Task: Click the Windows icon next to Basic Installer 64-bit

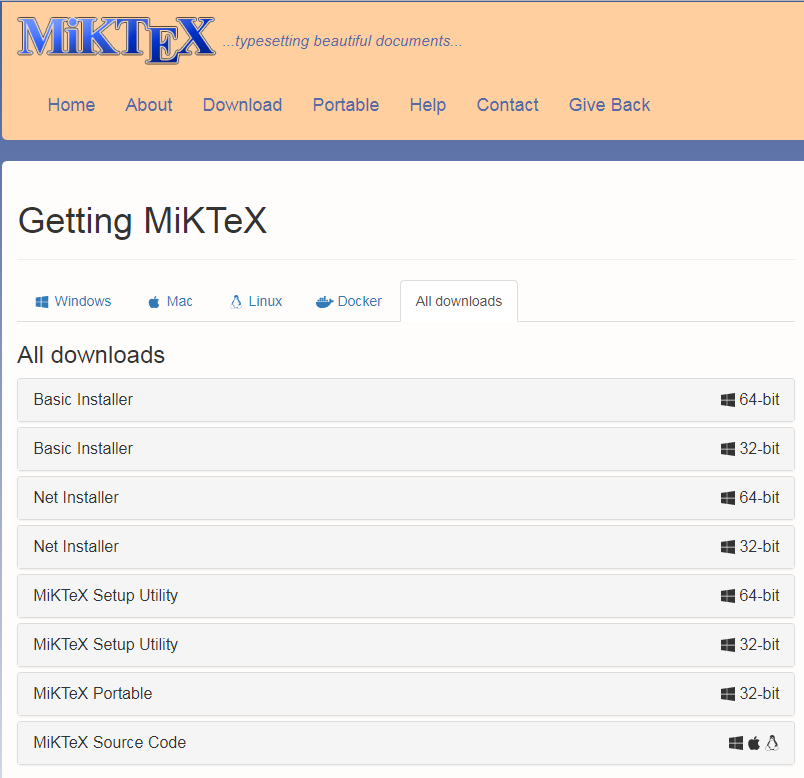Action: (x=729, y=399)
